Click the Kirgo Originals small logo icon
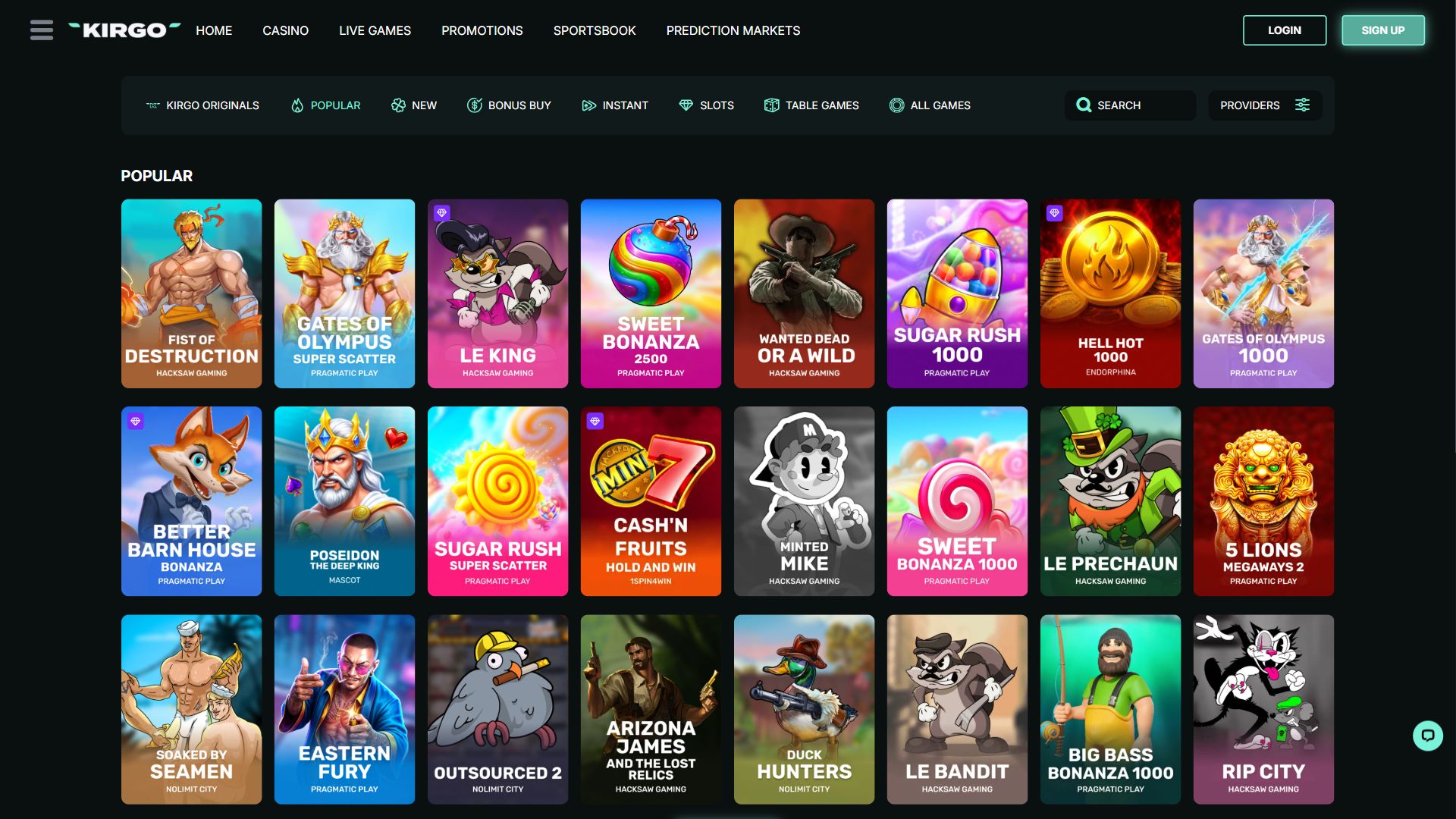 [153, 105]
